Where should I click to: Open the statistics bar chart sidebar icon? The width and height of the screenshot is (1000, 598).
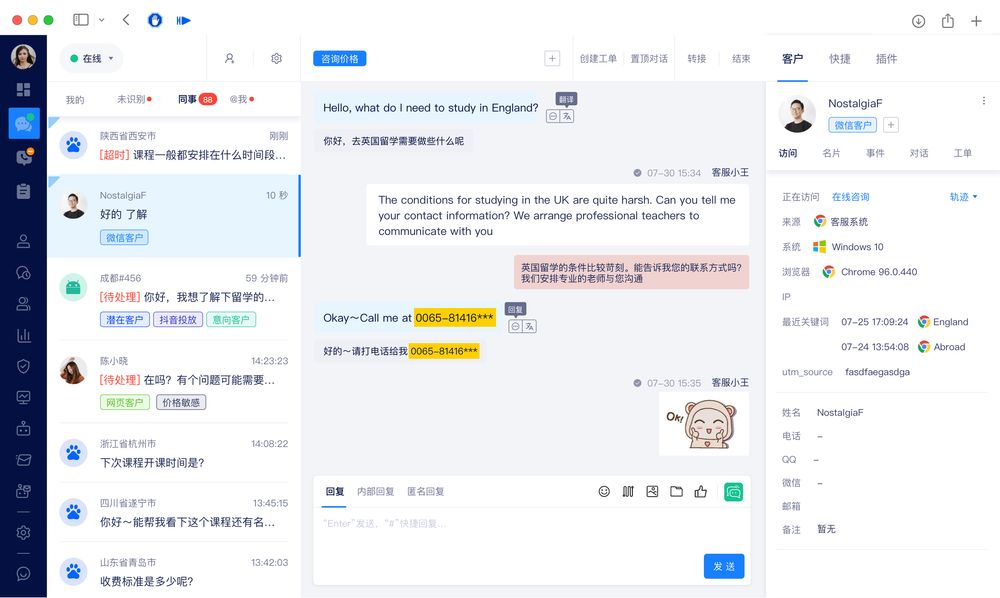click(x=23, y=335)
